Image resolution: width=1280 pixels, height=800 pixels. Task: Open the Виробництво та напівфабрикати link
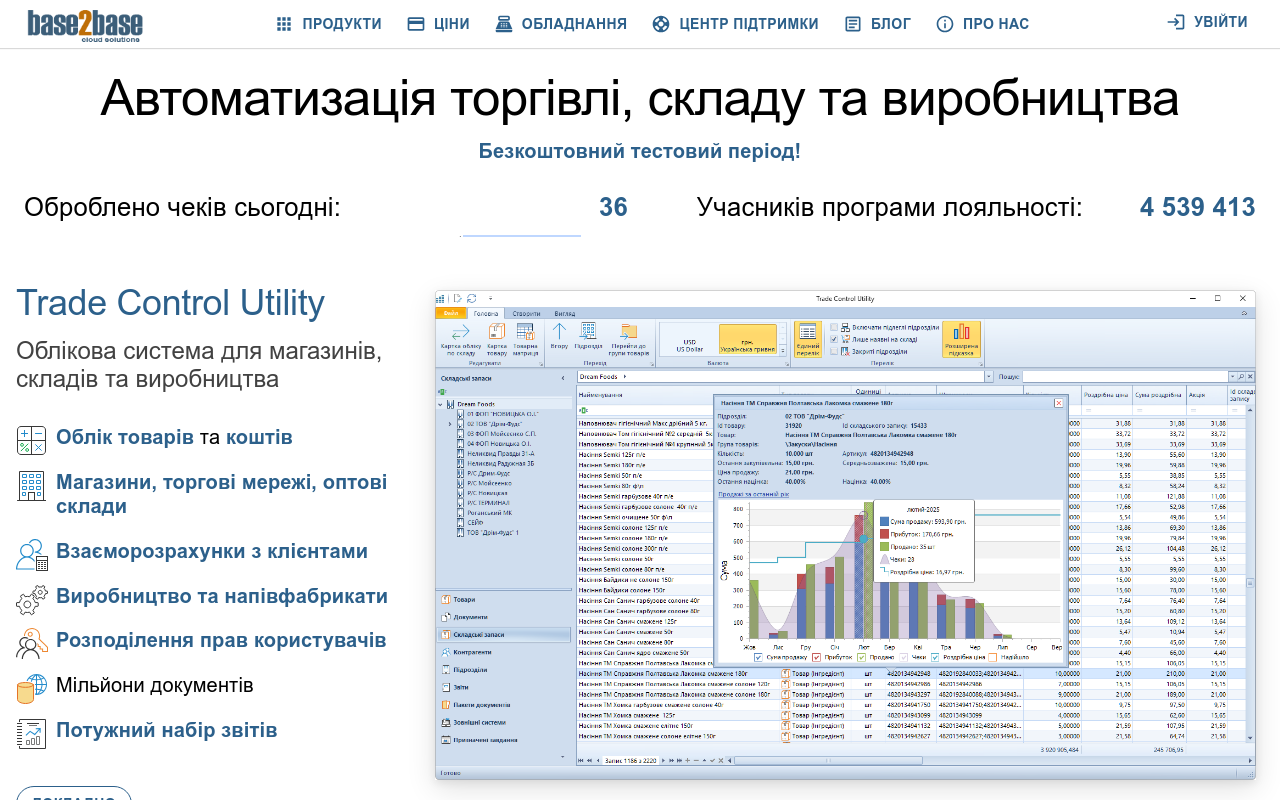click(222, 596)
